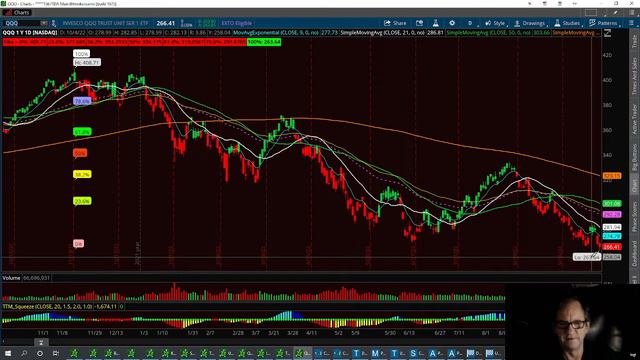Image resolution: width=640 pixels, height=360 pixels.
Task: Open Windows taskbar search
Action: pos(24,353)
